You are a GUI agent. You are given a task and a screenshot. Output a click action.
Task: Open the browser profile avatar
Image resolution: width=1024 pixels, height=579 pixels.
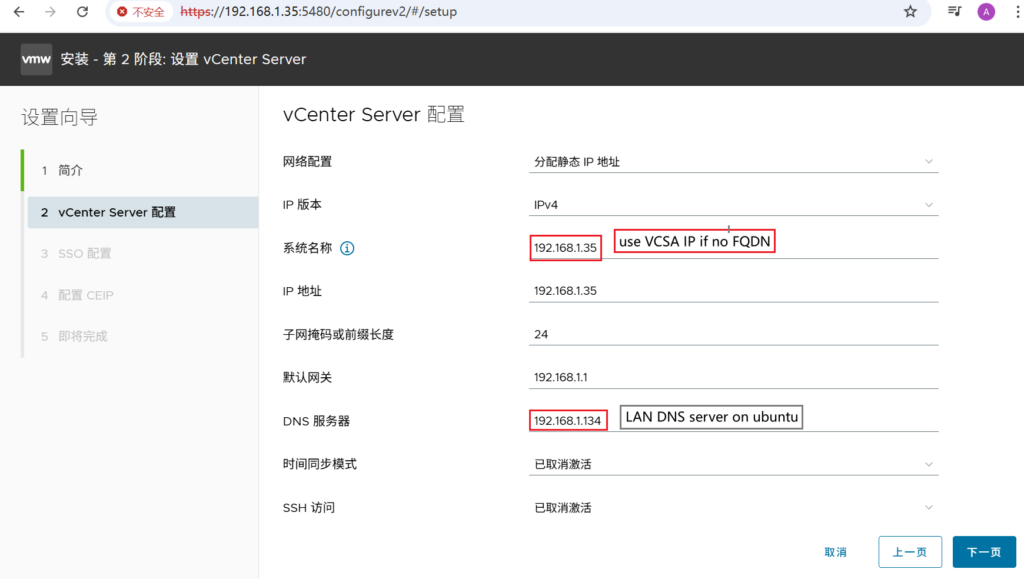[986, 12]
